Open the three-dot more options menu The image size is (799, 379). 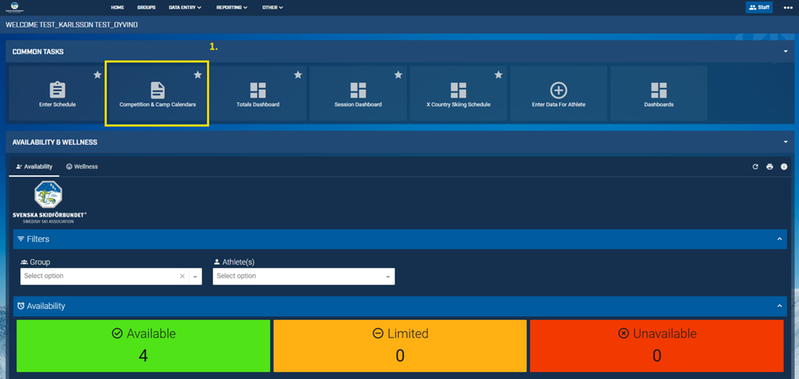pyautogui.click(x=788, y=7)
